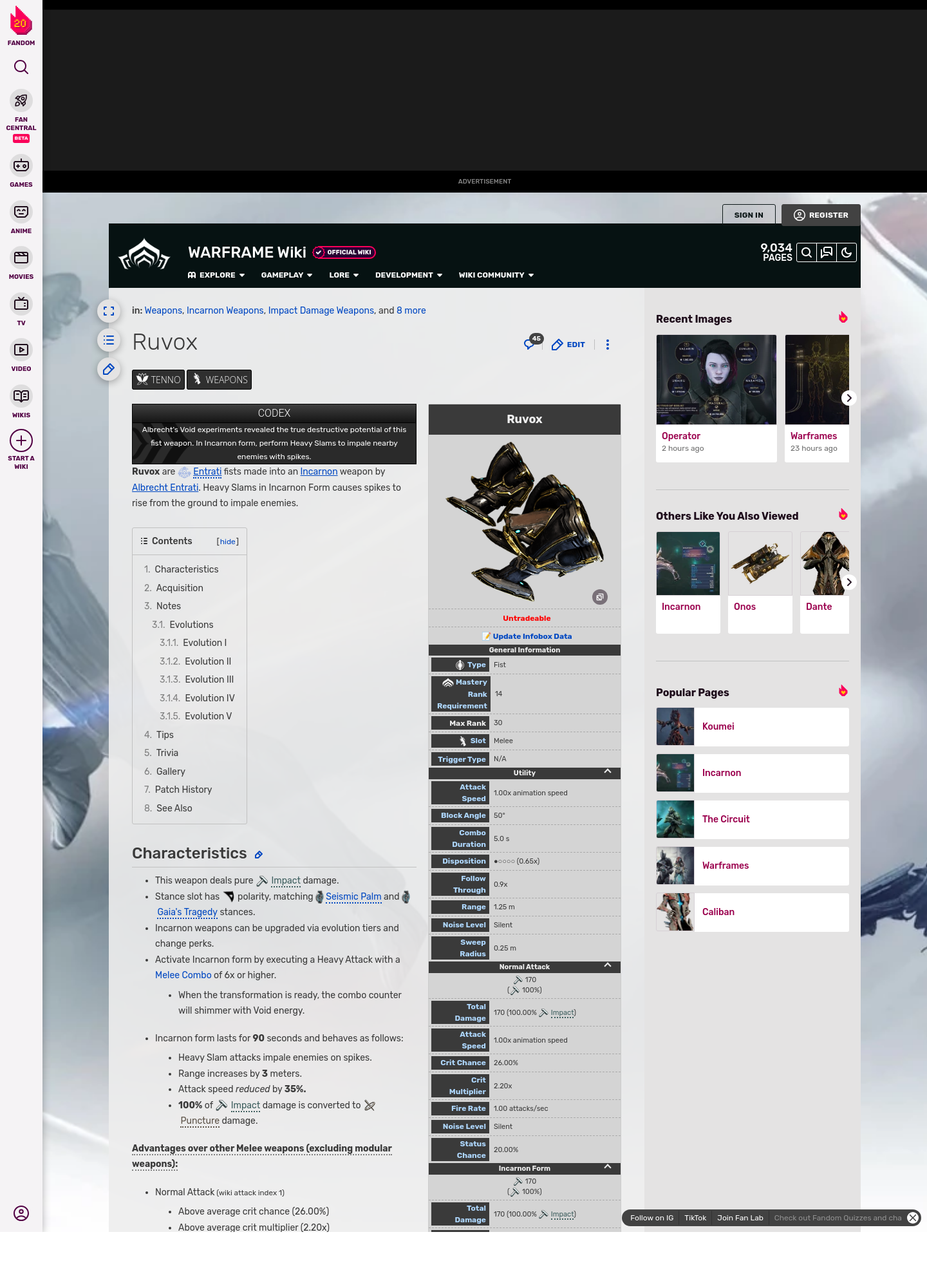
Task: Close the bottom Fandom notification bar
Action: point(913,1218)
